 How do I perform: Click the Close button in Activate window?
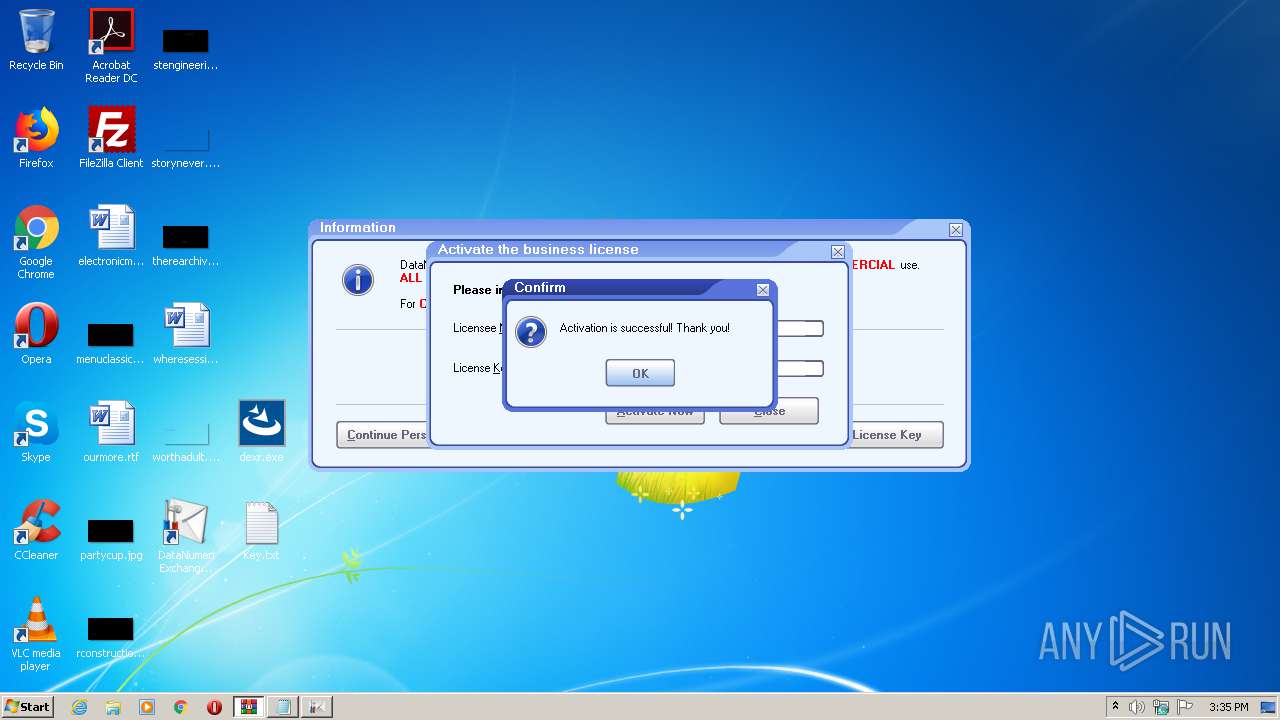769,411
